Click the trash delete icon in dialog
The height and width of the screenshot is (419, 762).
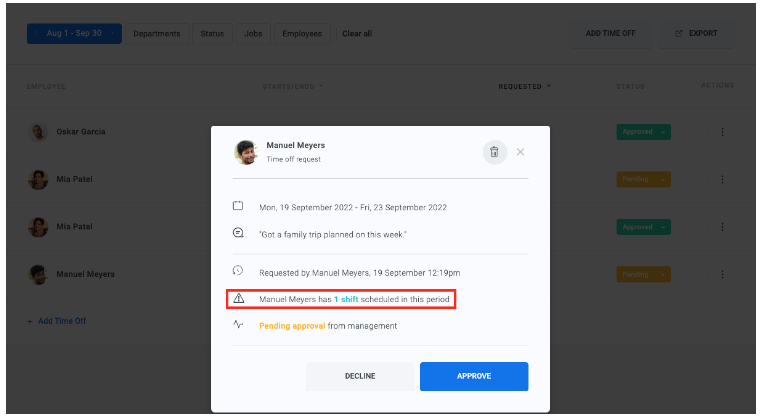[x=493, y=152]
